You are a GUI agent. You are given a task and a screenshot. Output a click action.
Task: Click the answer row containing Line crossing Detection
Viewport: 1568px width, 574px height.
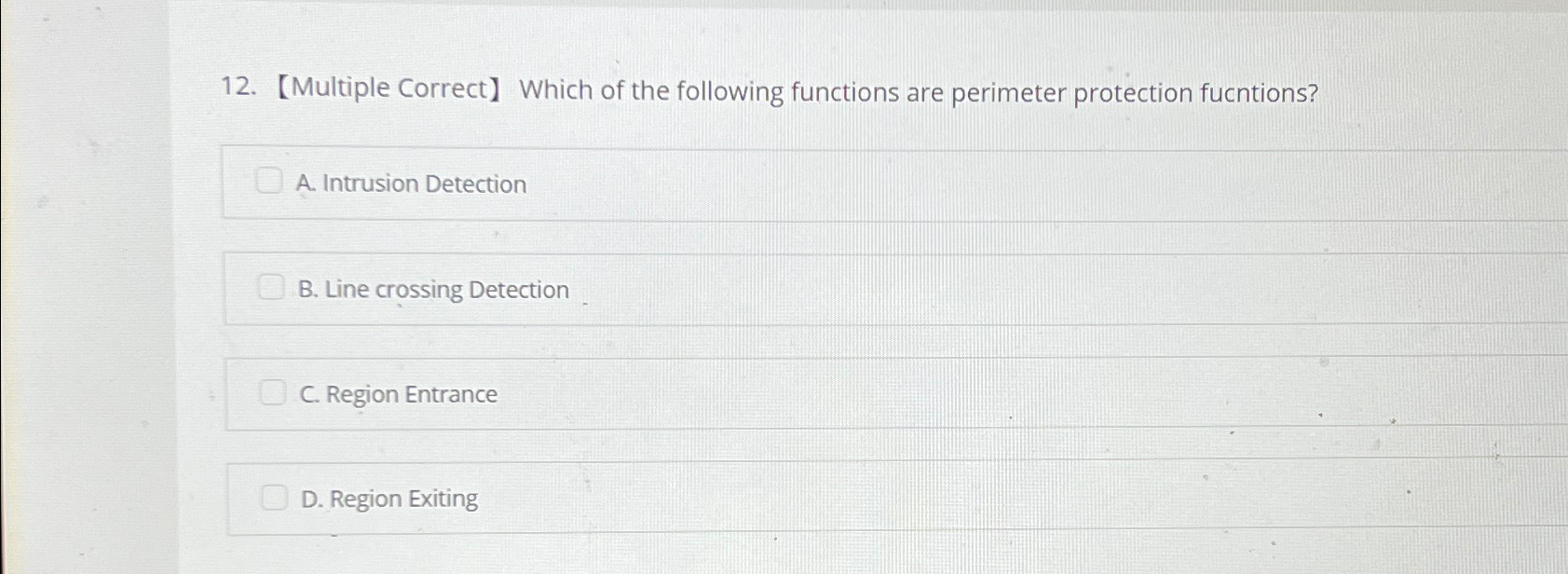click(652, 288)
